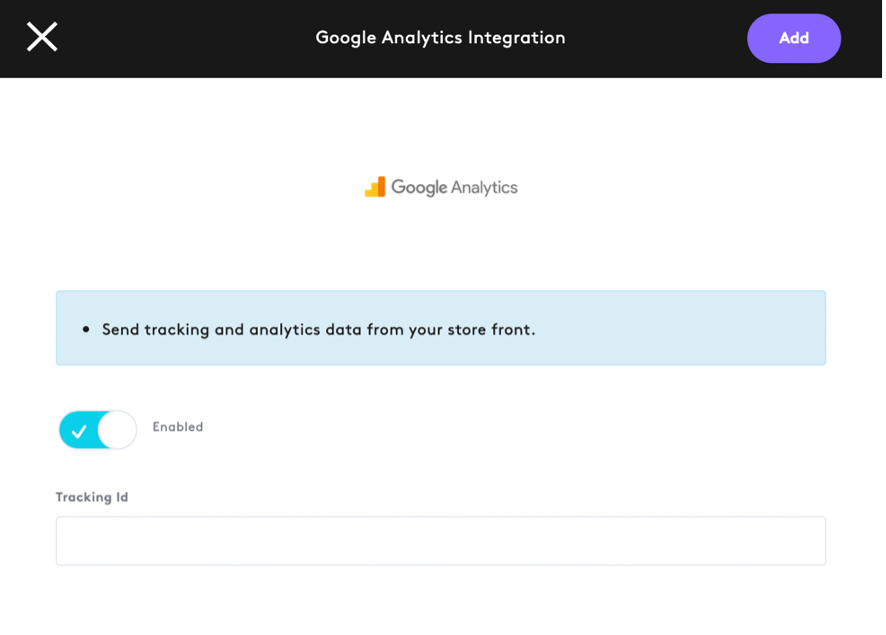Screen dimensions: 886x635
Task: Click the blue info banner
Action: click(441, 328)
